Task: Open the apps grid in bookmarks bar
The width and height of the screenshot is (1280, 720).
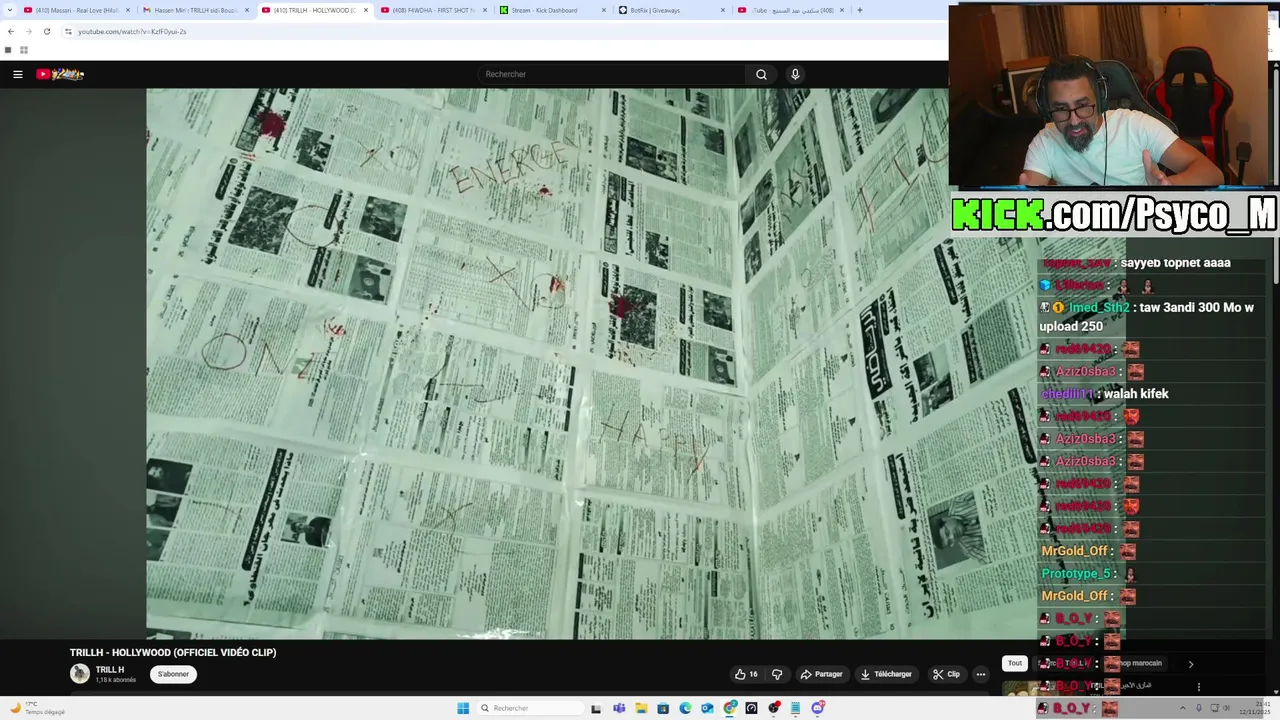Action: [24, 50]
